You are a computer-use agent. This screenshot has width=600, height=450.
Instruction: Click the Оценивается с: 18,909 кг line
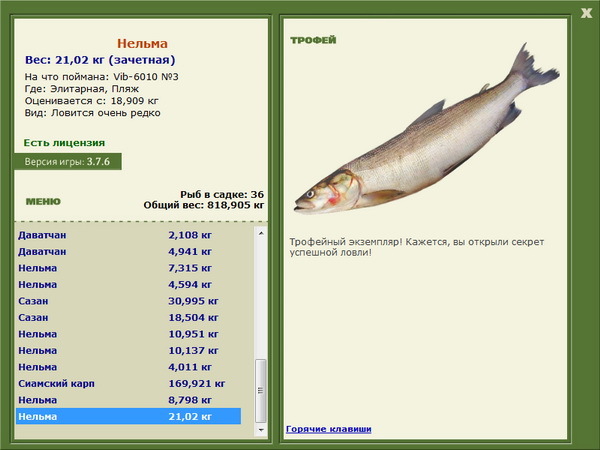click(x=91, y=101)
